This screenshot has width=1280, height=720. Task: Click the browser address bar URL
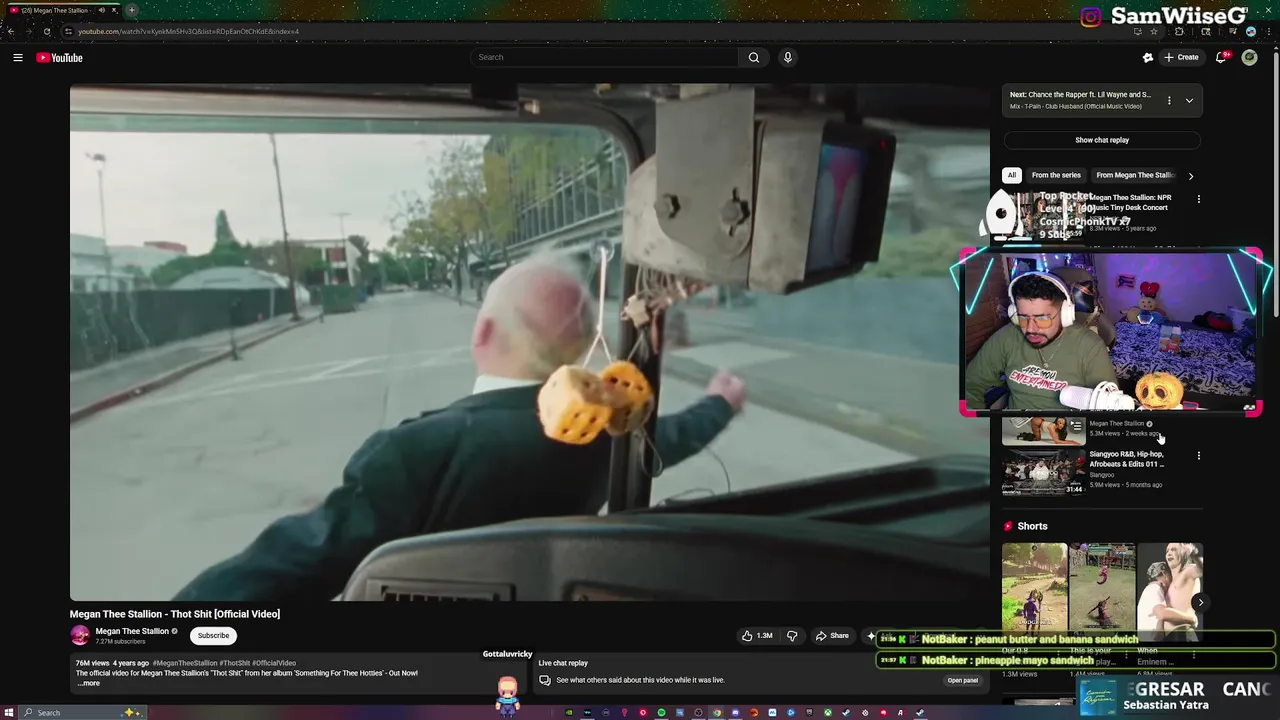tap(189, 31)
